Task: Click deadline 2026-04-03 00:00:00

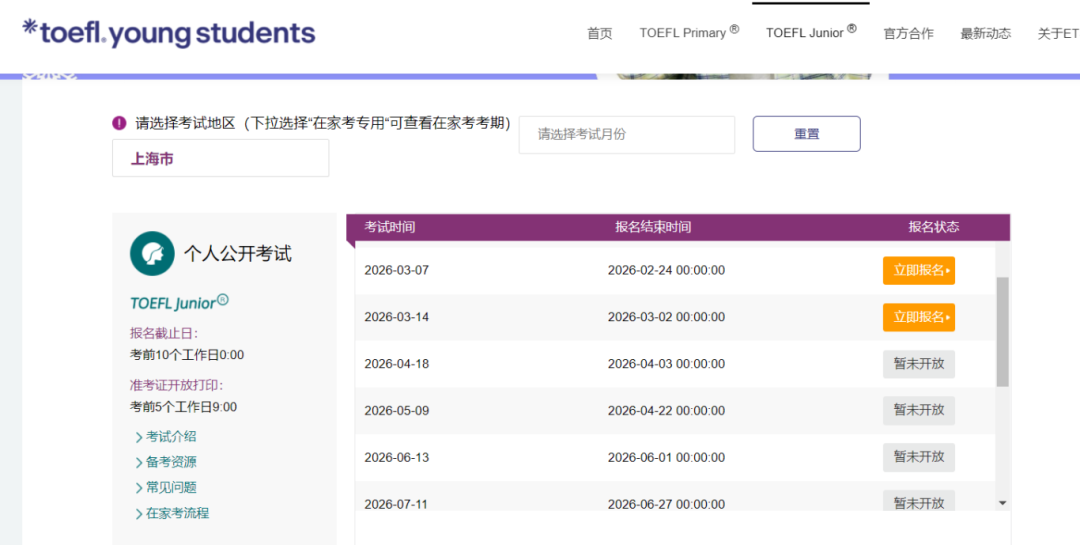Action: (666, 364)
